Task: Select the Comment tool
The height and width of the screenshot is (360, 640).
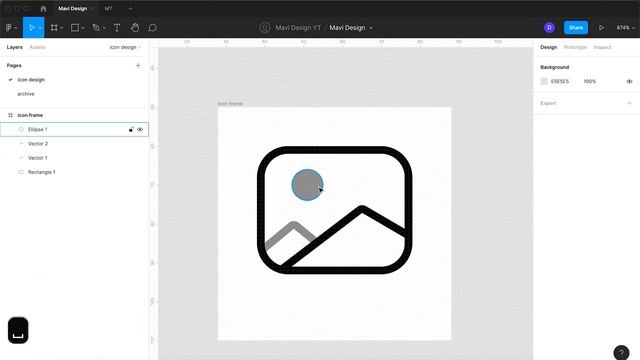Action: (153, 28)
